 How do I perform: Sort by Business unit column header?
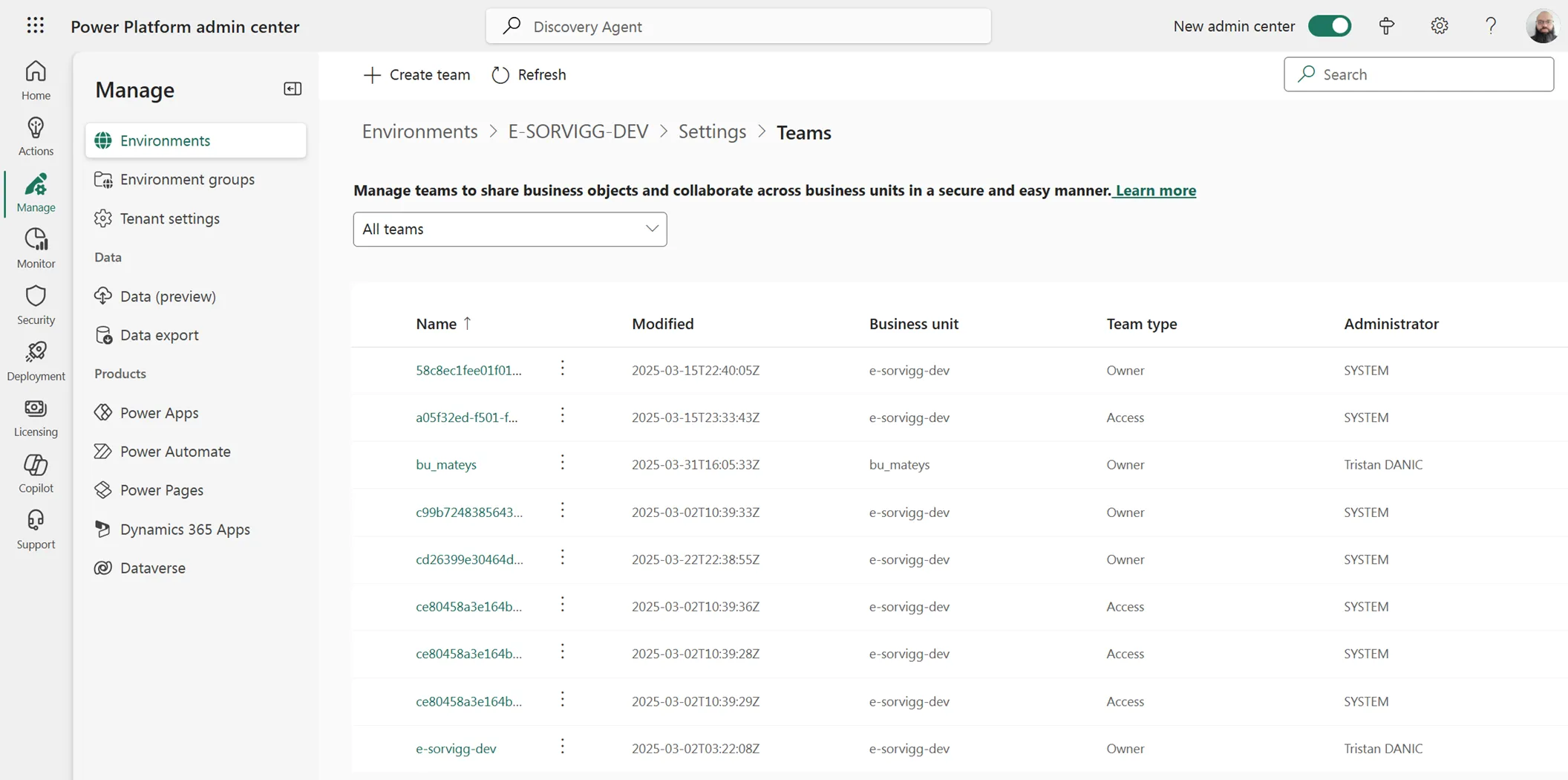(x=913, y=324)
